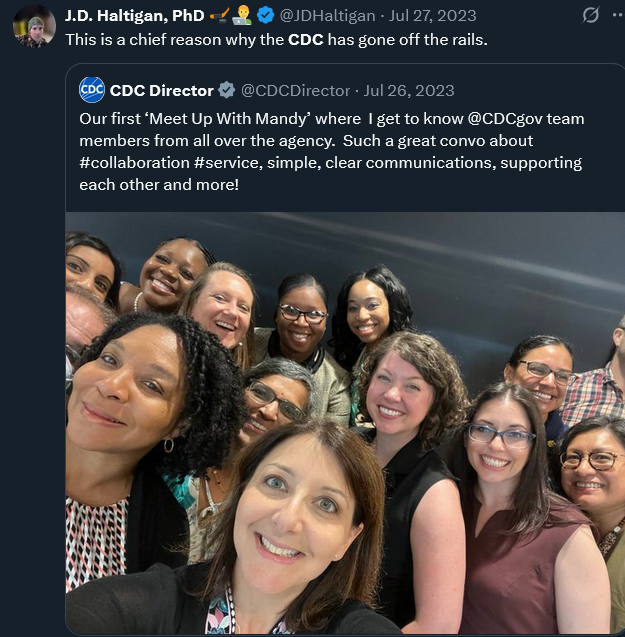Image resolution: width=625 pixels, height=637 pixels.
Task: Click the hockey stick emoji in display name
Action: pyautogui.click(x=219, y=16)
